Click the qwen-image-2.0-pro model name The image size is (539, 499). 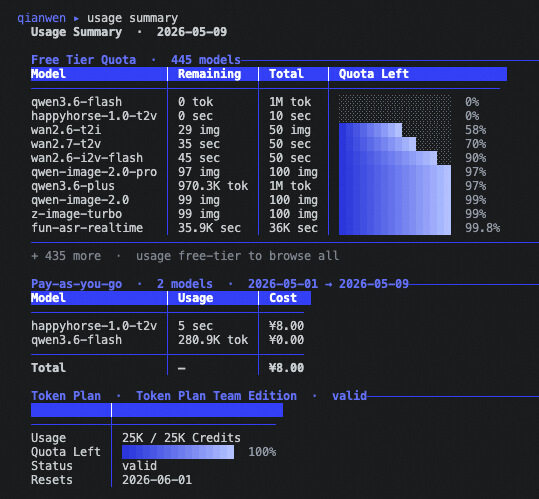click(x=94, y=172)
